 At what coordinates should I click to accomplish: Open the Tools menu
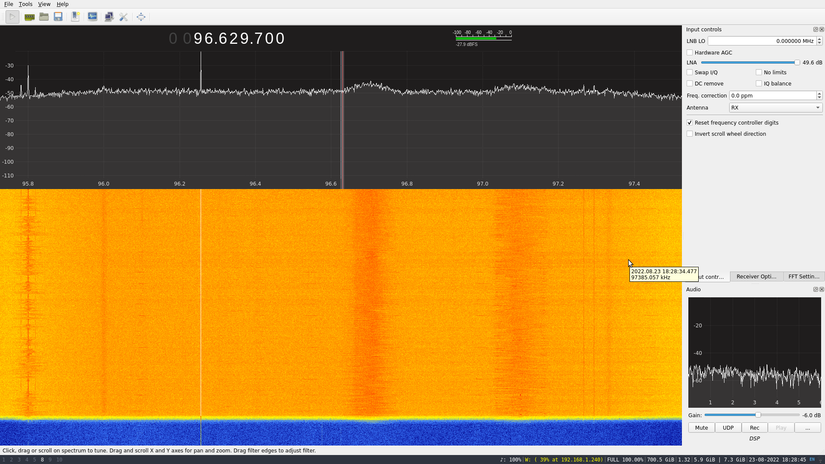pyautogui.click(x=25, y=4)
